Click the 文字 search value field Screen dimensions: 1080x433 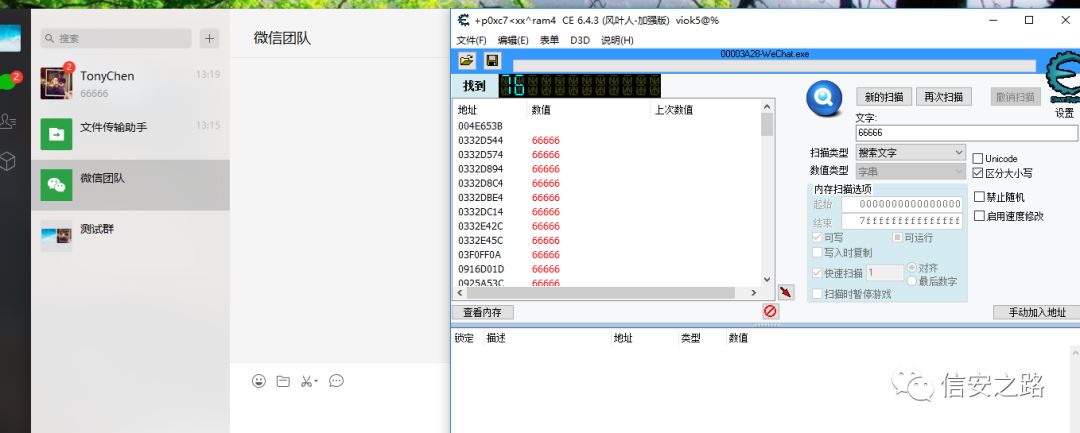click(966, 133)
